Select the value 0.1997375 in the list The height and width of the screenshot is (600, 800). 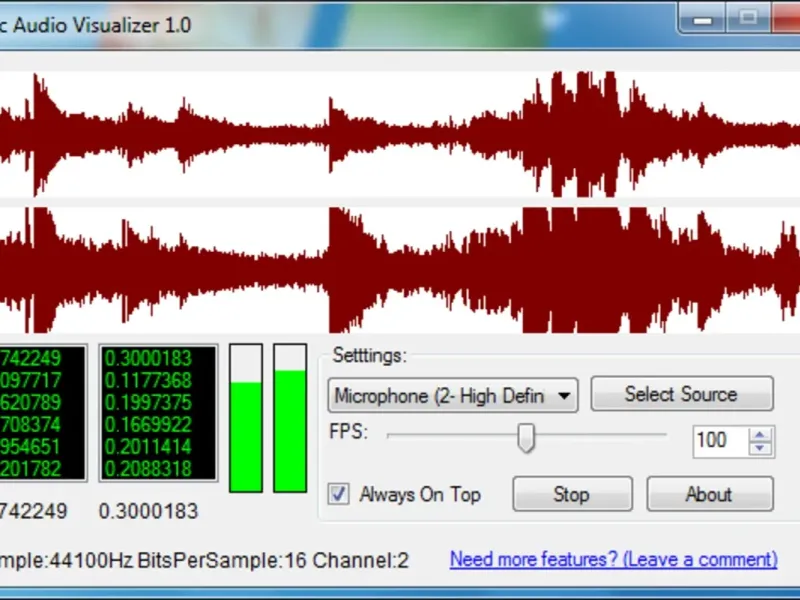pyautogui.click(x=148, y=403)
